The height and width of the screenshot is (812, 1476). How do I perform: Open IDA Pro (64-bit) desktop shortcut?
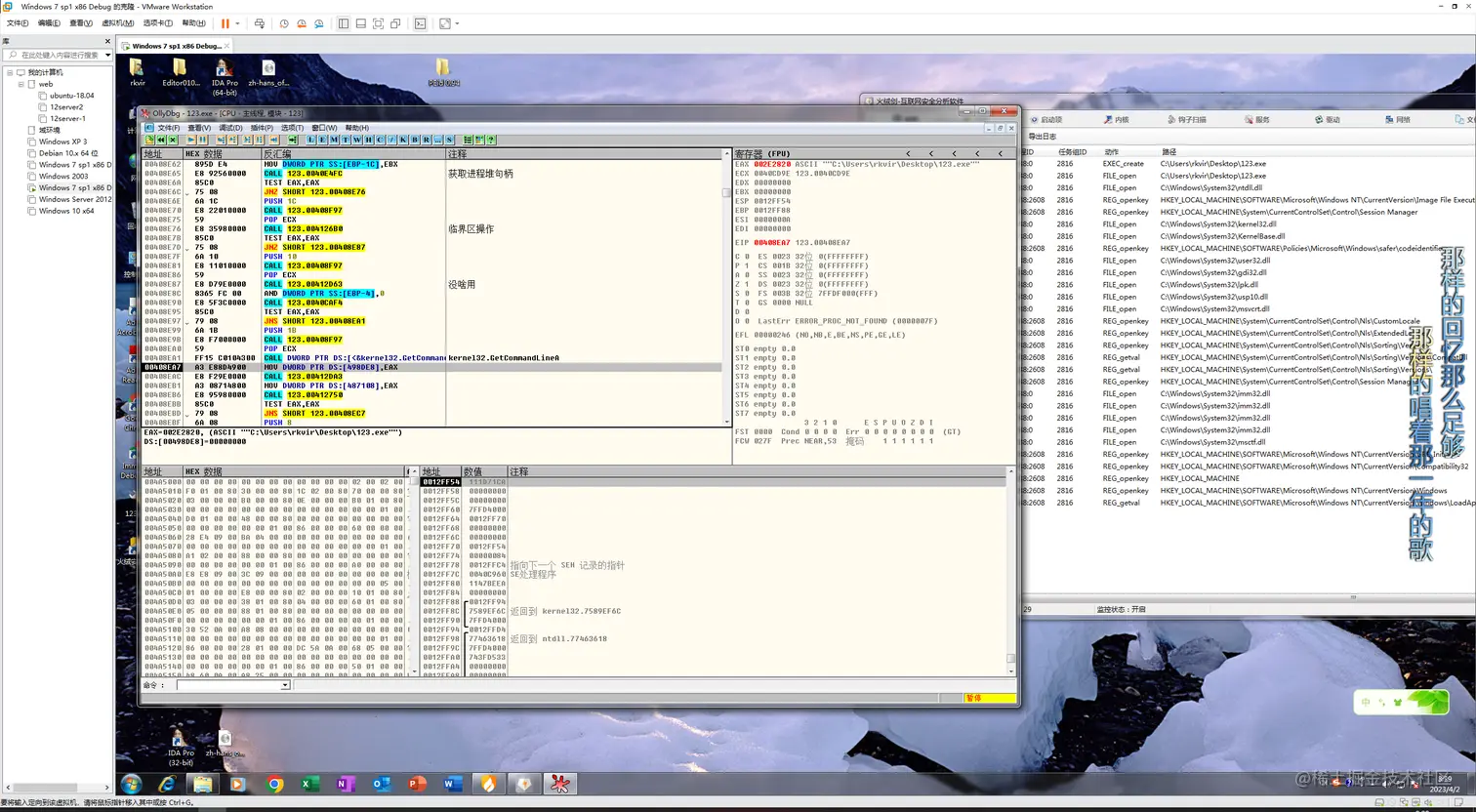[x=225, y=76]
